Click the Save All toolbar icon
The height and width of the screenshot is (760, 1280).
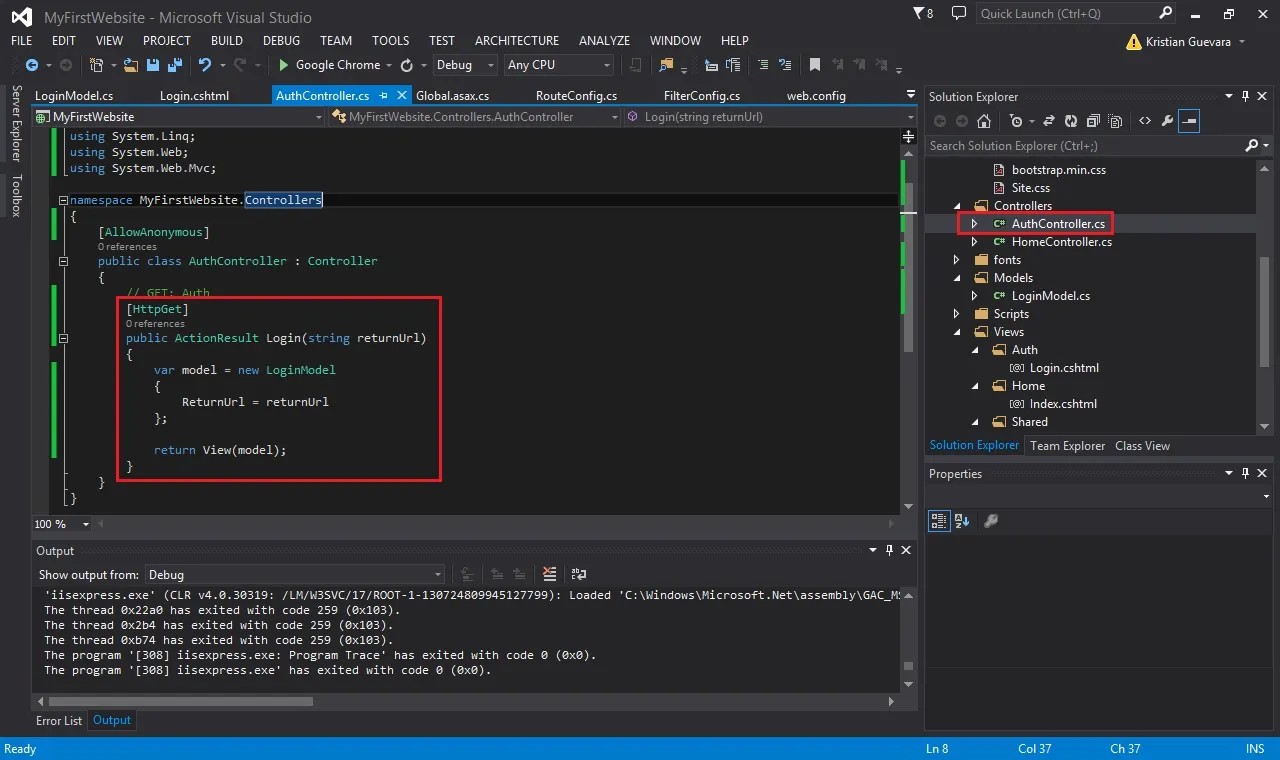click(172, 65)
